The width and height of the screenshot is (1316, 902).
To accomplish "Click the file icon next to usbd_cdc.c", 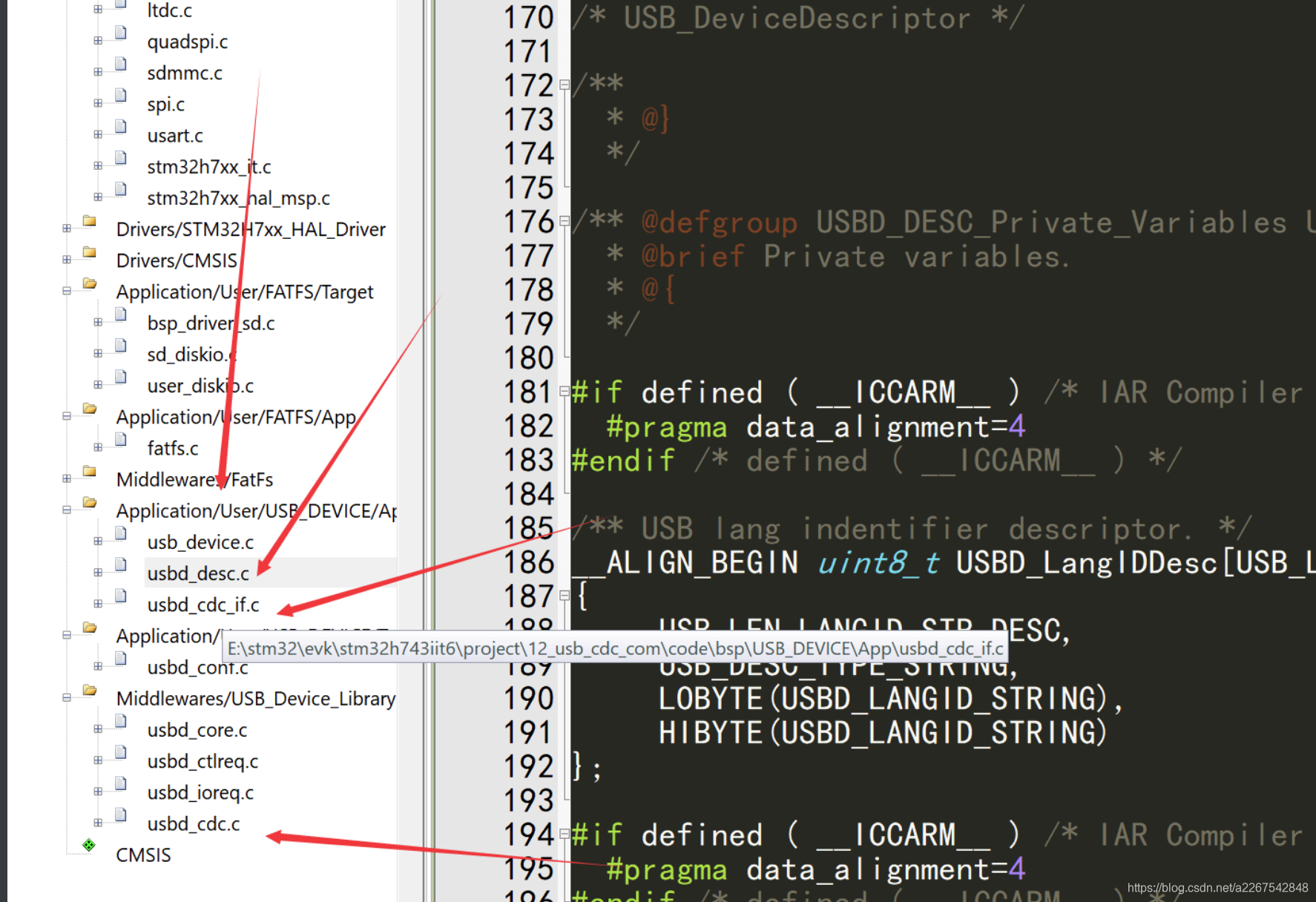I will click(x=120, y=814).
